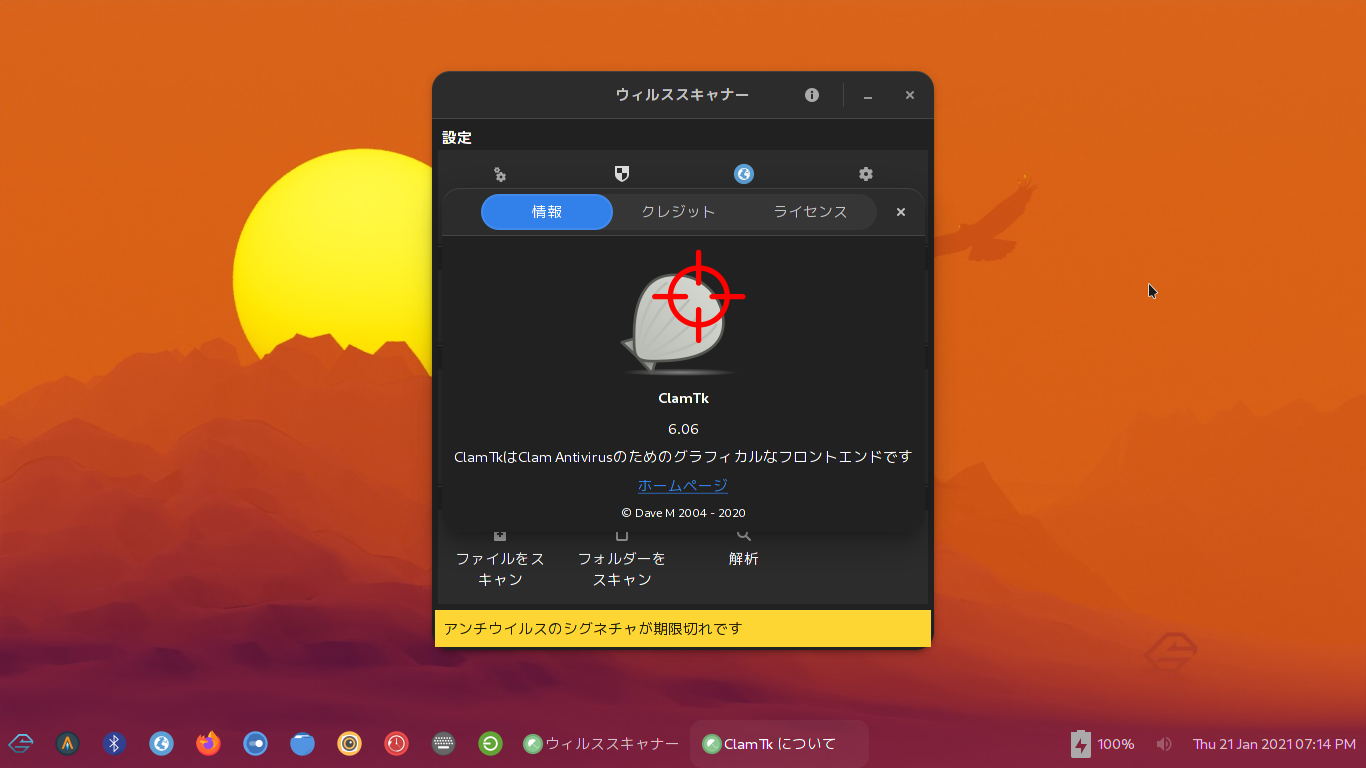Open the clock showing Thu 21 Jan 2021

click(1274, 744)
